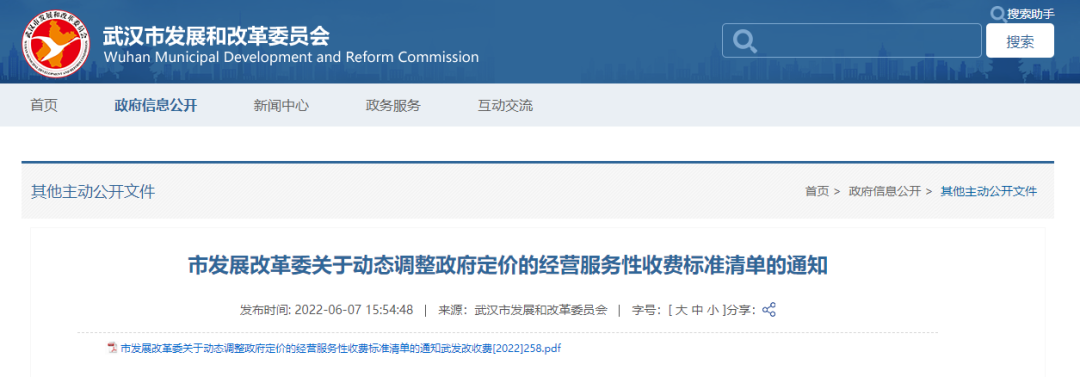This screenshot has height=377, width=1080.
Task: Click breadcrumb link 首页
Action: coord(817,192)
